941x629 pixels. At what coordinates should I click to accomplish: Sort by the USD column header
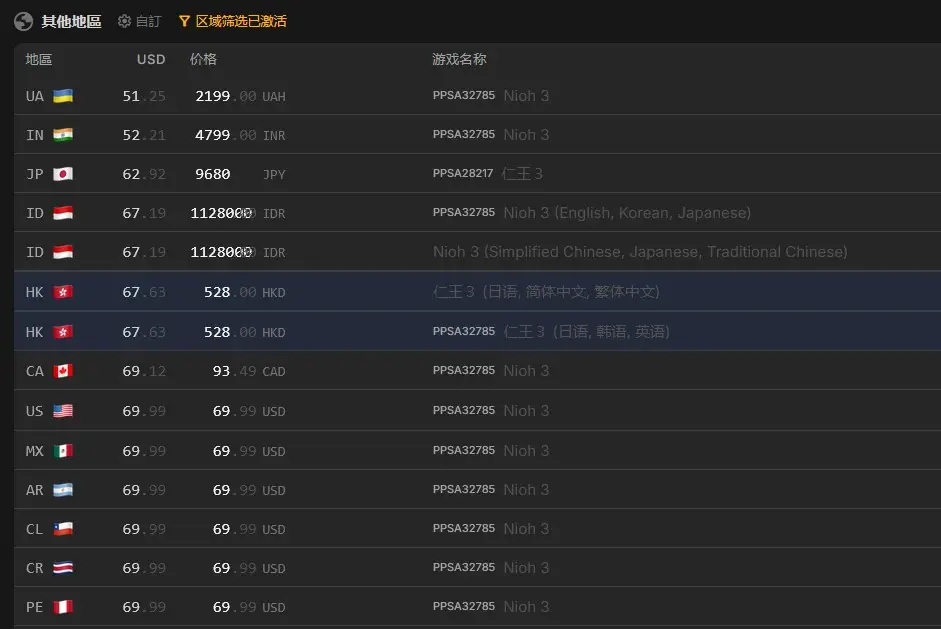point(151,59)
